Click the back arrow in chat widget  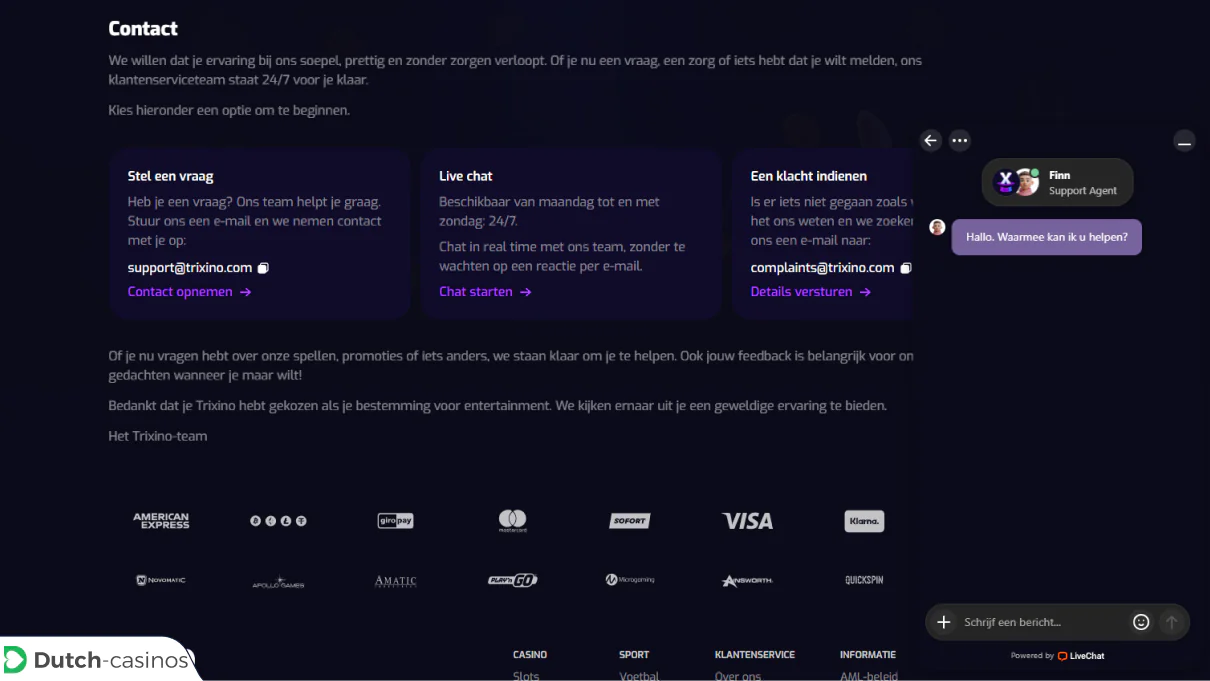pos(931,141)
